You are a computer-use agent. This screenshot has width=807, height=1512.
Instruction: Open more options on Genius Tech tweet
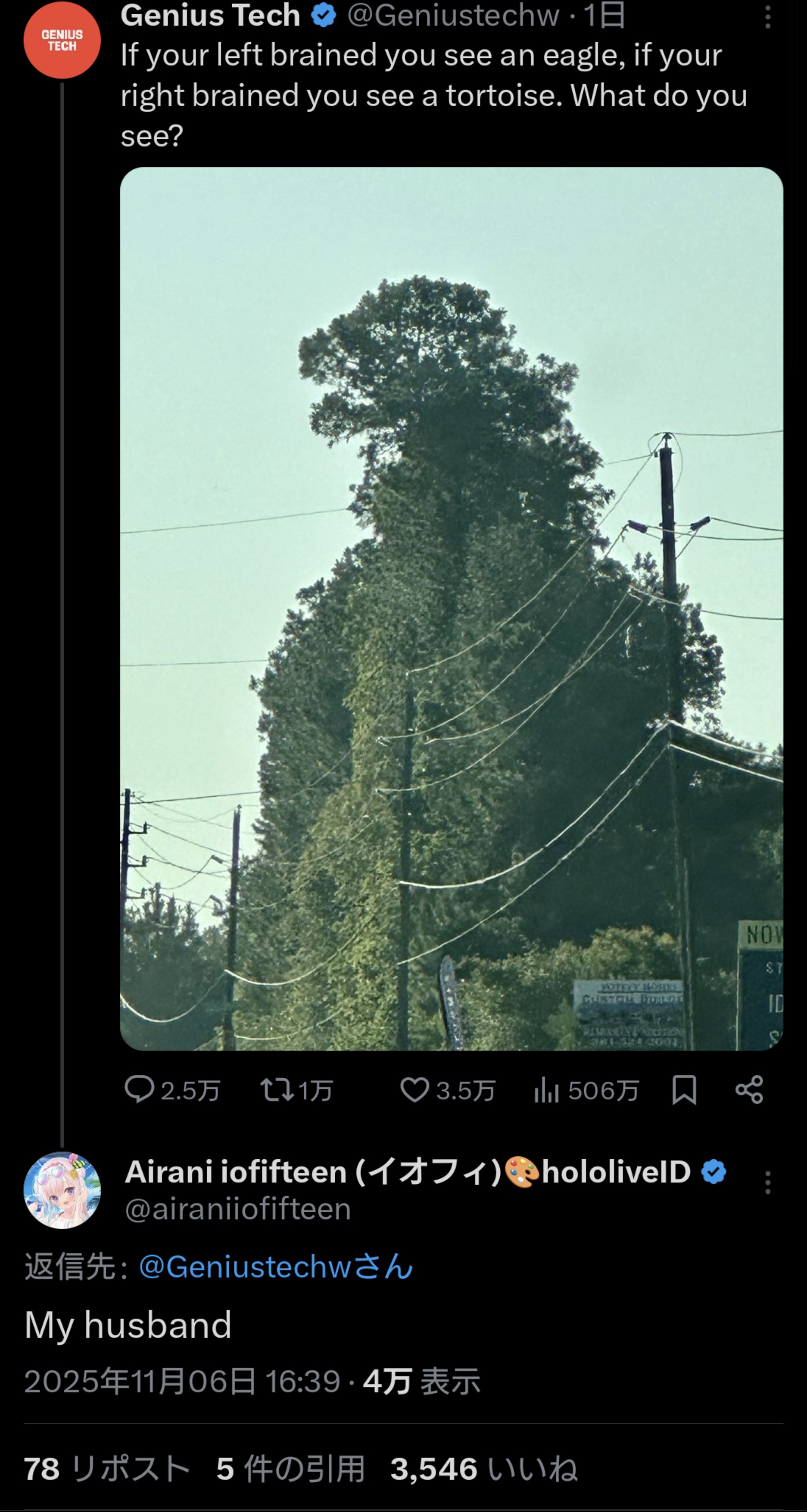[767, 18]
